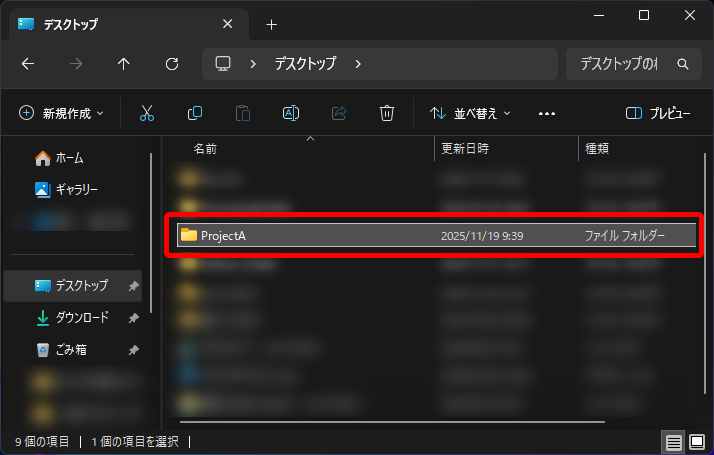Select the デスクトップ tab
Screen dimensions: 714x455
coord(120,23)
